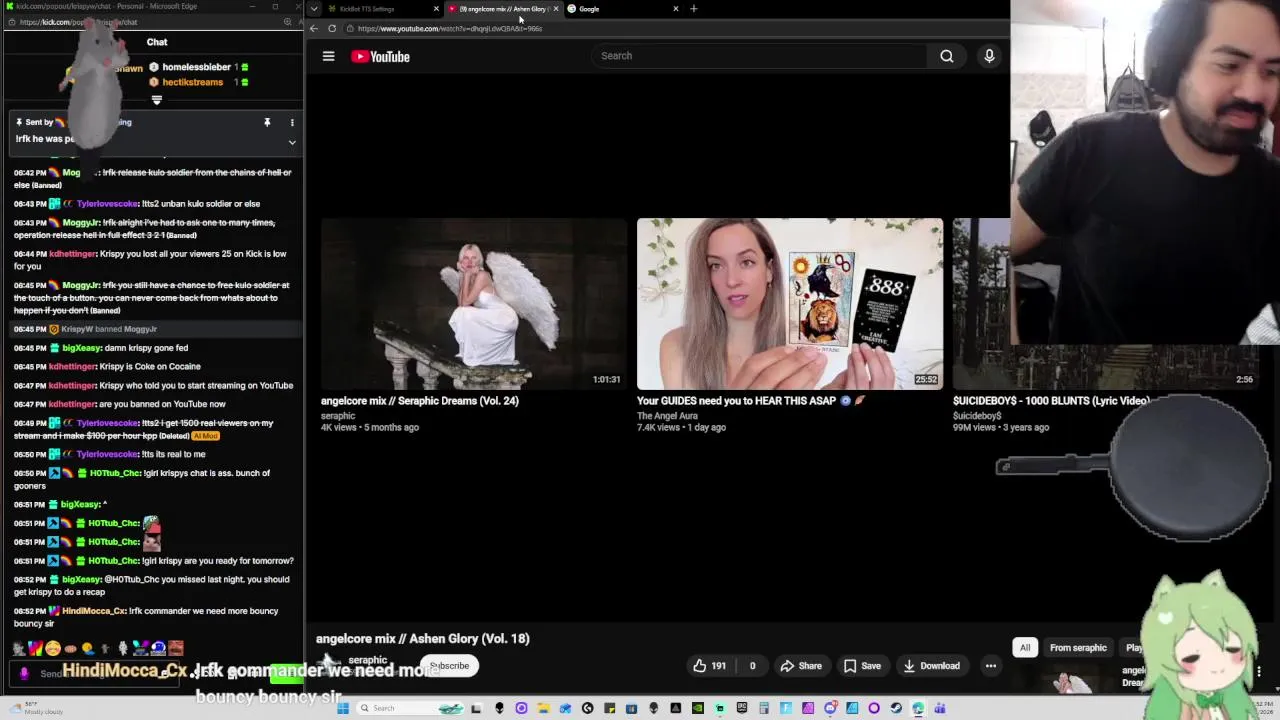Expand the tab search dropdown chevron

click(x=314, y=9)
